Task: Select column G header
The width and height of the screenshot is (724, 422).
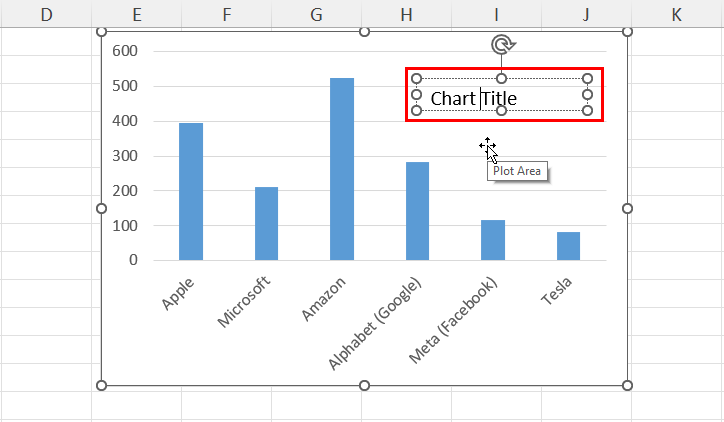Action: [x=316, y=14]
